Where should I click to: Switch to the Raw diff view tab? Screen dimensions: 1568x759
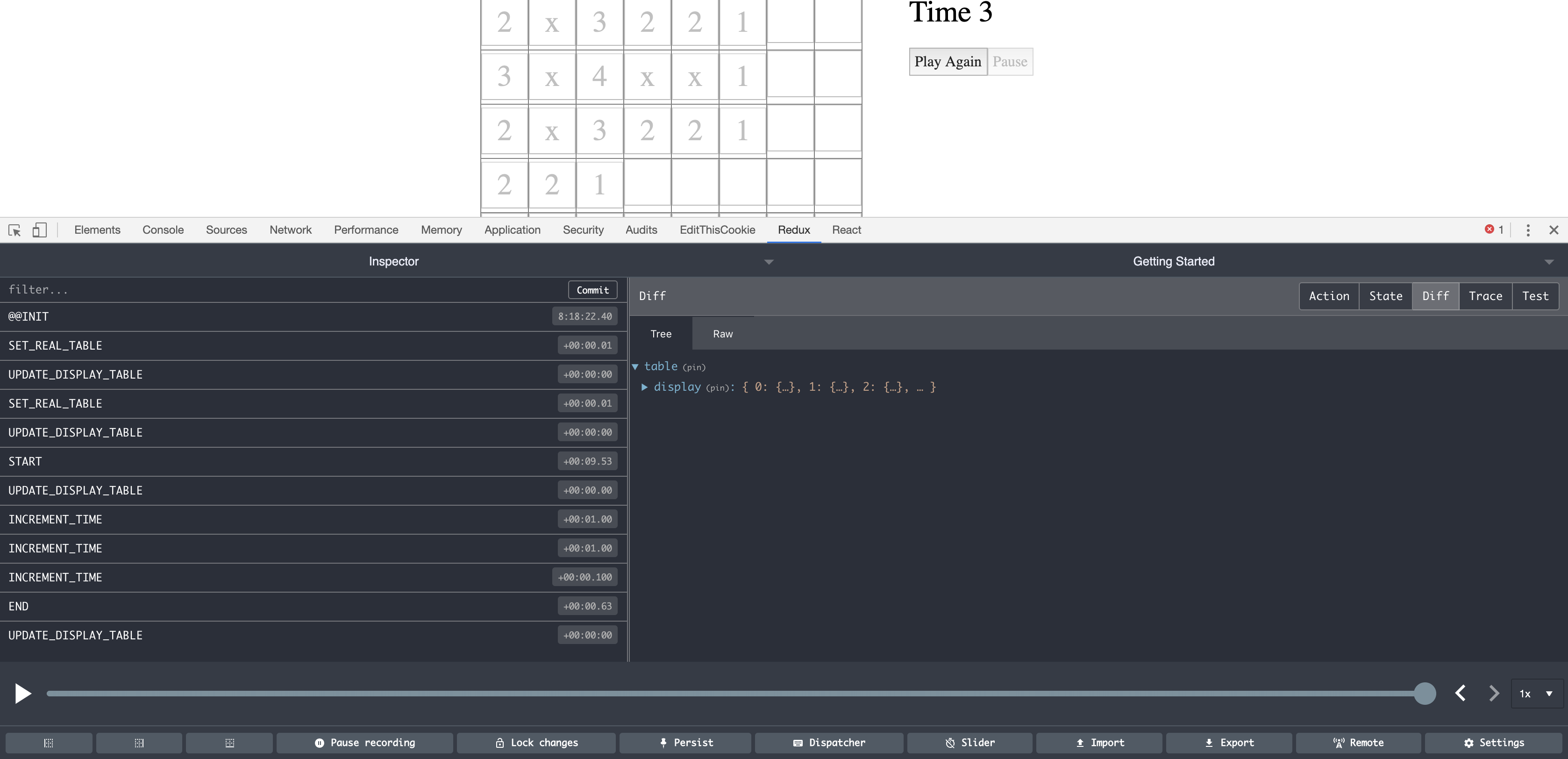point(722,334)
